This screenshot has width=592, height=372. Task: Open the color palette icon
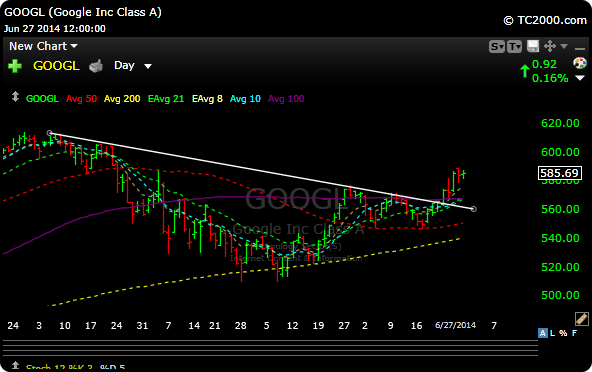(580, 63)
